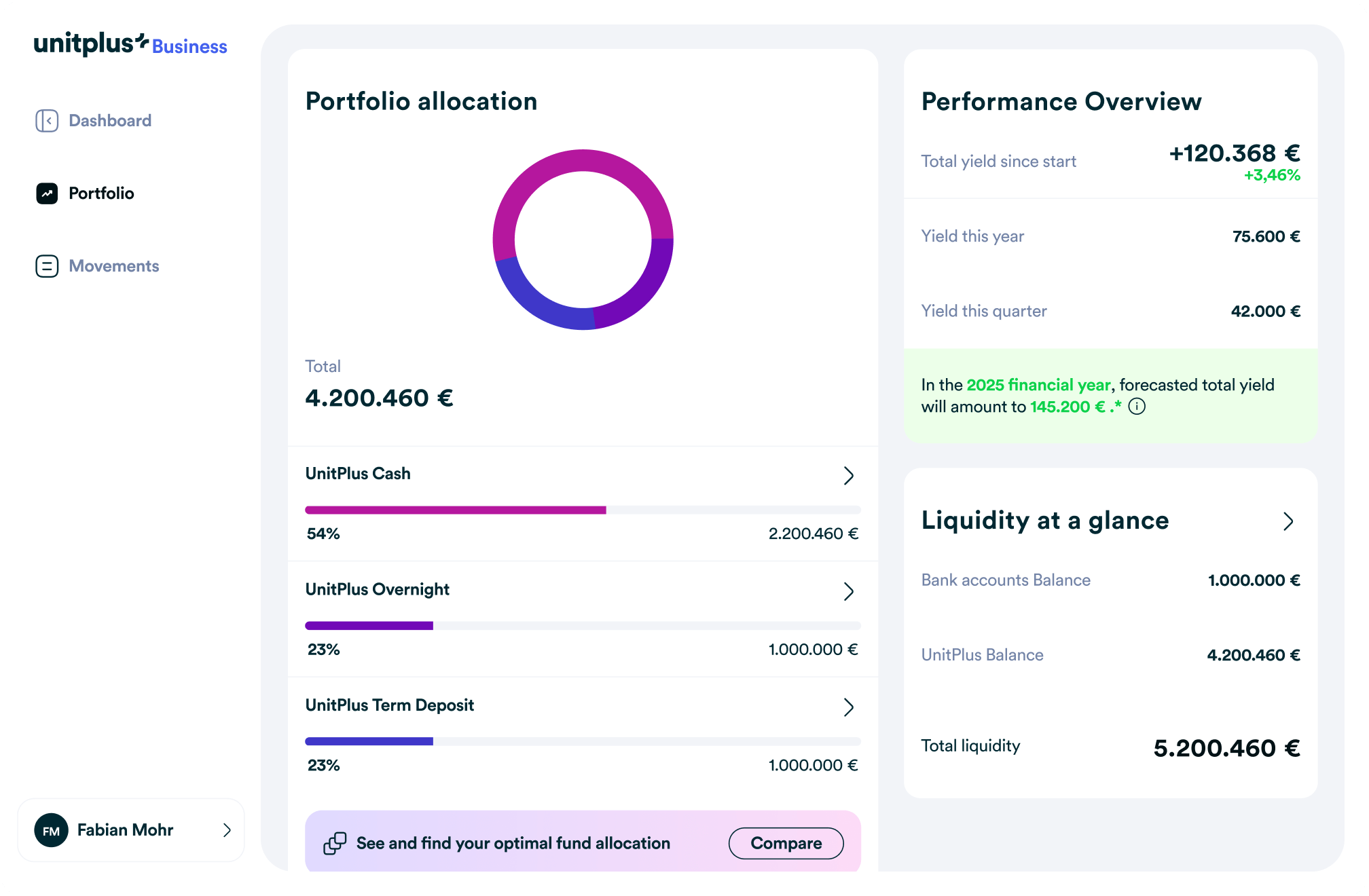This screenshot has height=896, width=1369.
Task: Click the Dashboard sidebar icon
Action: click(x=47, y=121)
